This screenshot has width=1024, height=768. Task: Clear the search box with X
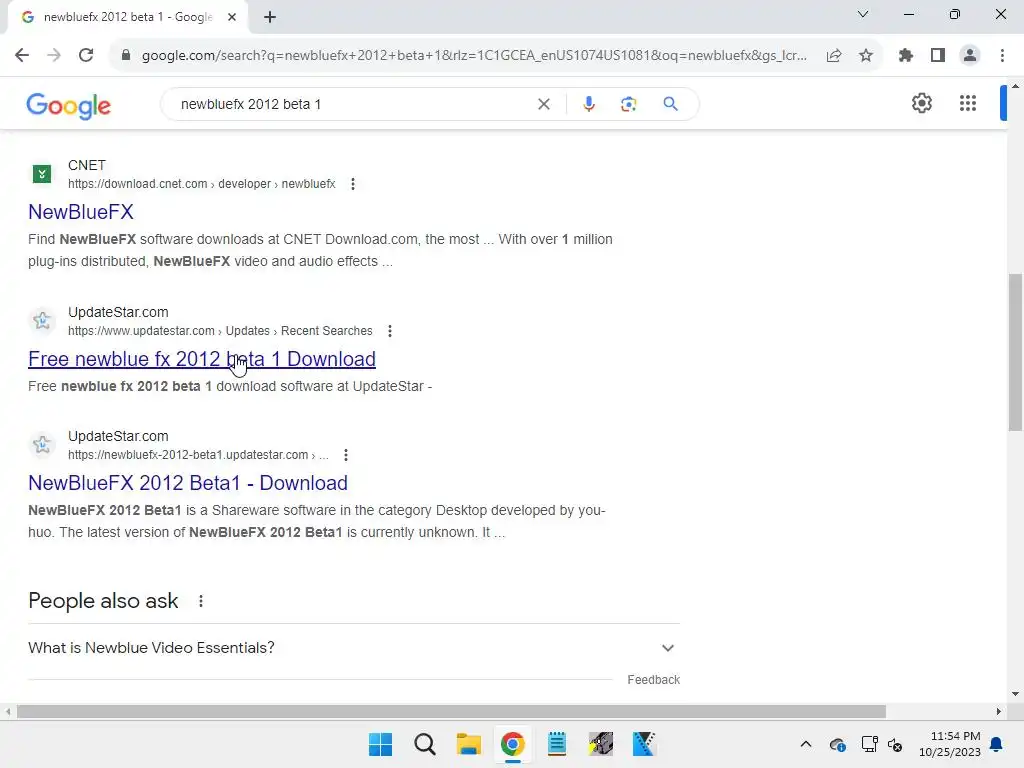click(543, 104)
